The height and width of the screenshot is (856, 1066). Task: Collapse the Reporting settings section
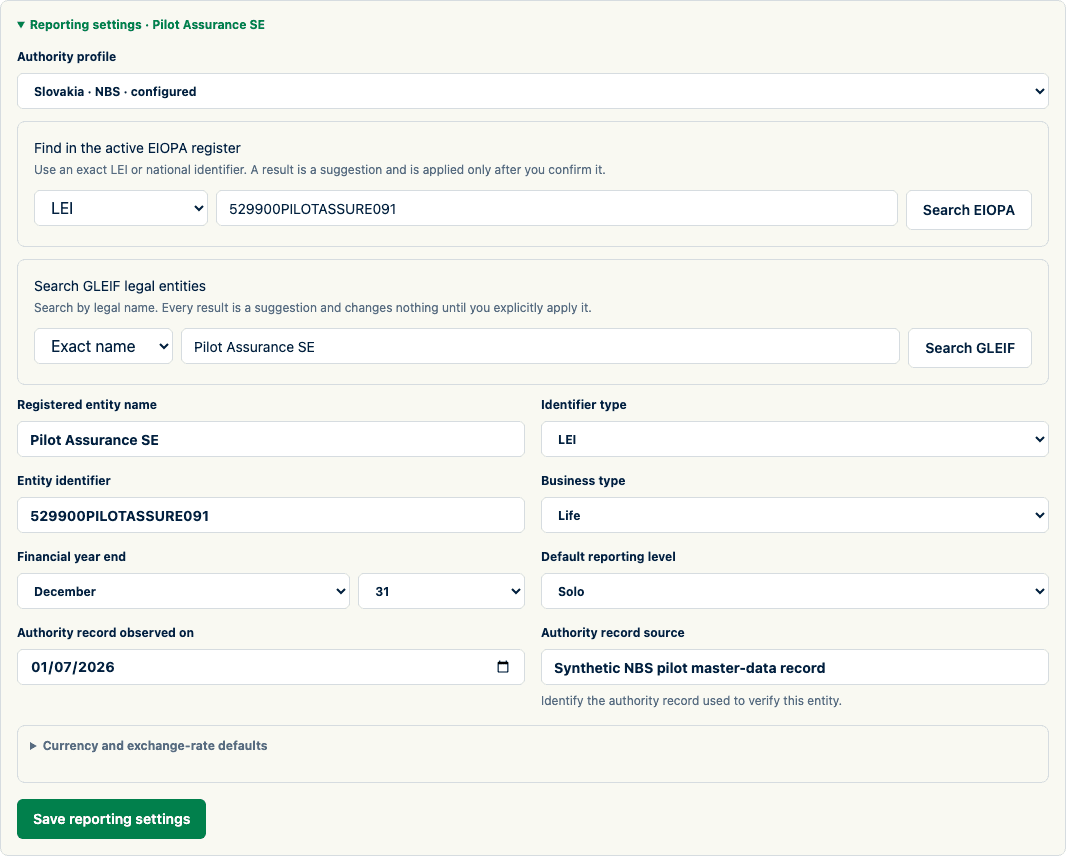[141, 24]
